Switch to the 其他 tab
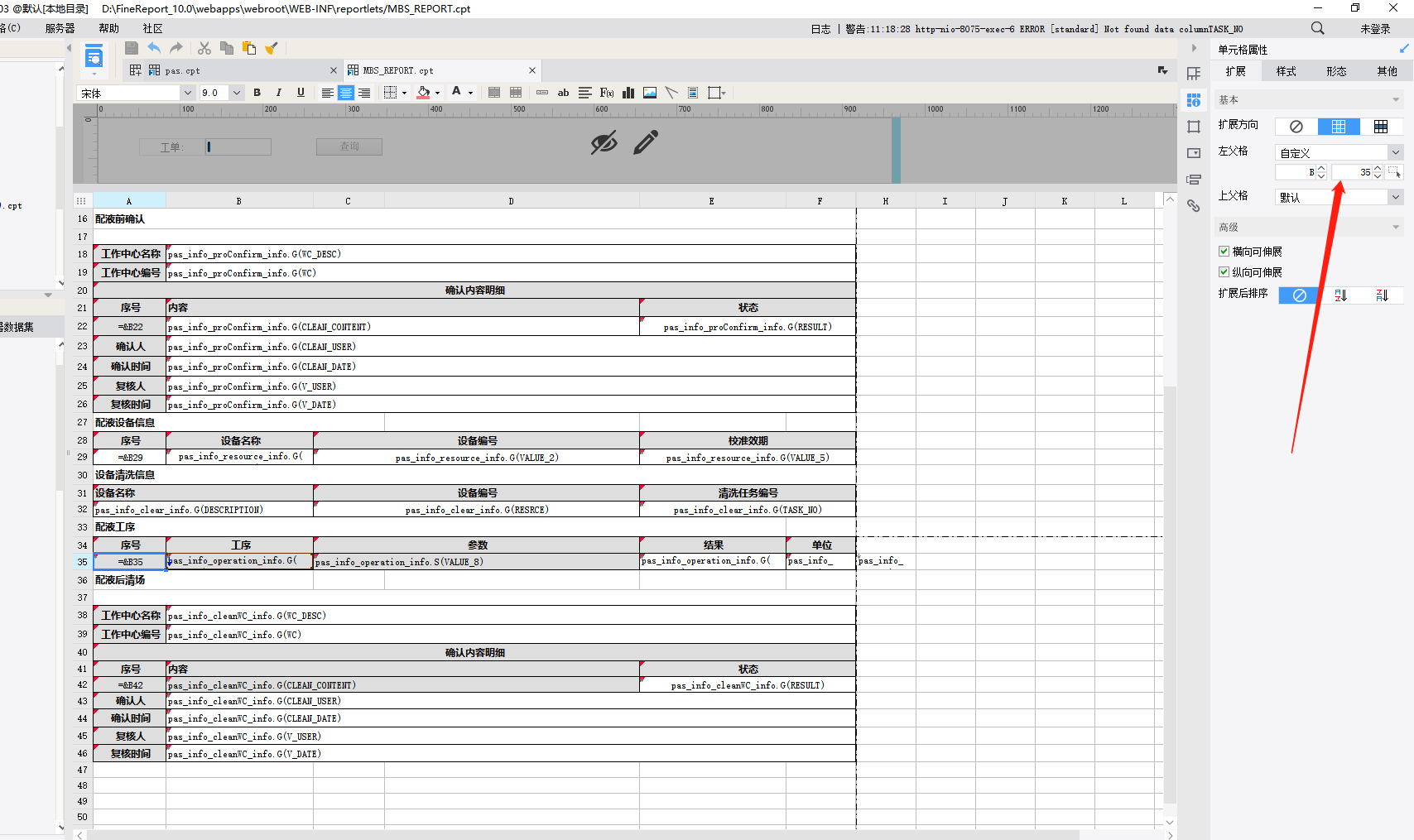 tap(1387, 71)
